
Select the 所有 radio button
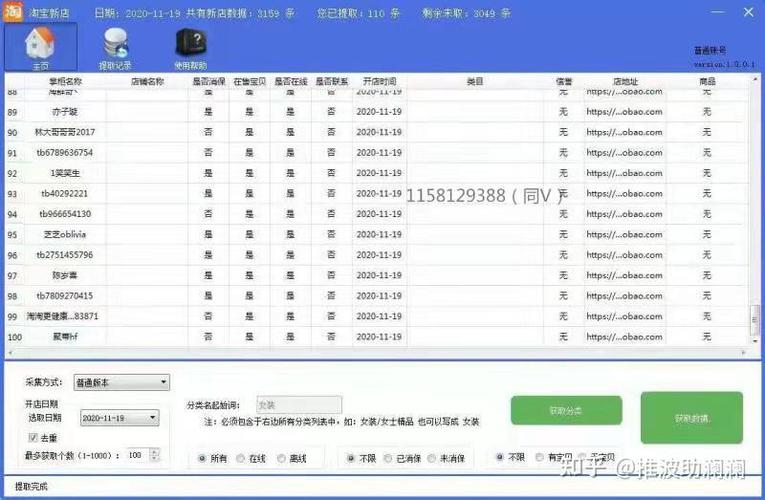[x=202, y=458]
